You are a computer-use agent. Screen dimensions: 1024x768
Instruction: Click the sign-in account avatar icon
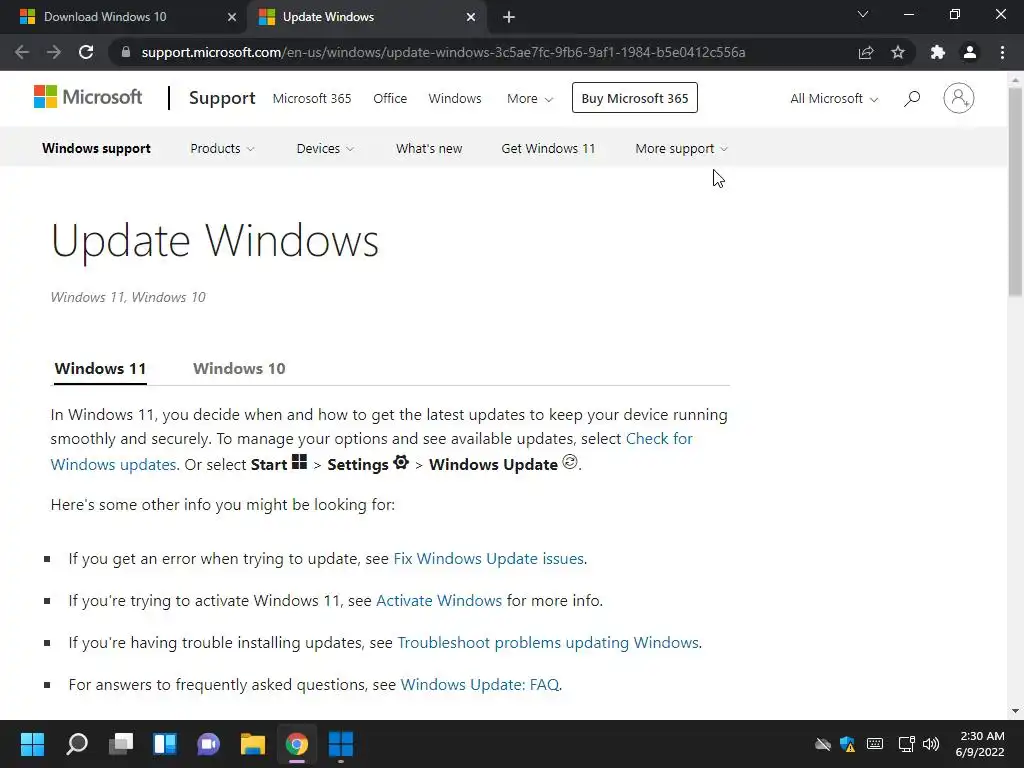pos(958,98)
